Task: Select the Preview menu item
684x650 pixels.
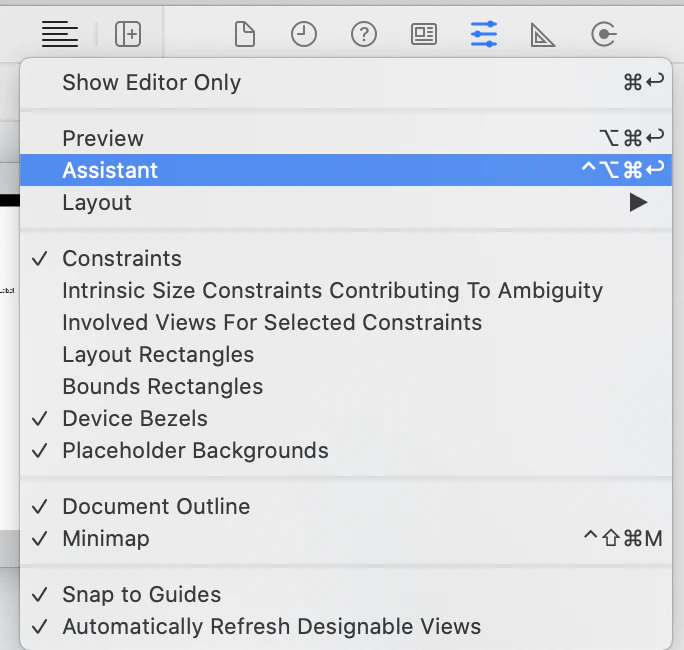Action: [346, 138]
